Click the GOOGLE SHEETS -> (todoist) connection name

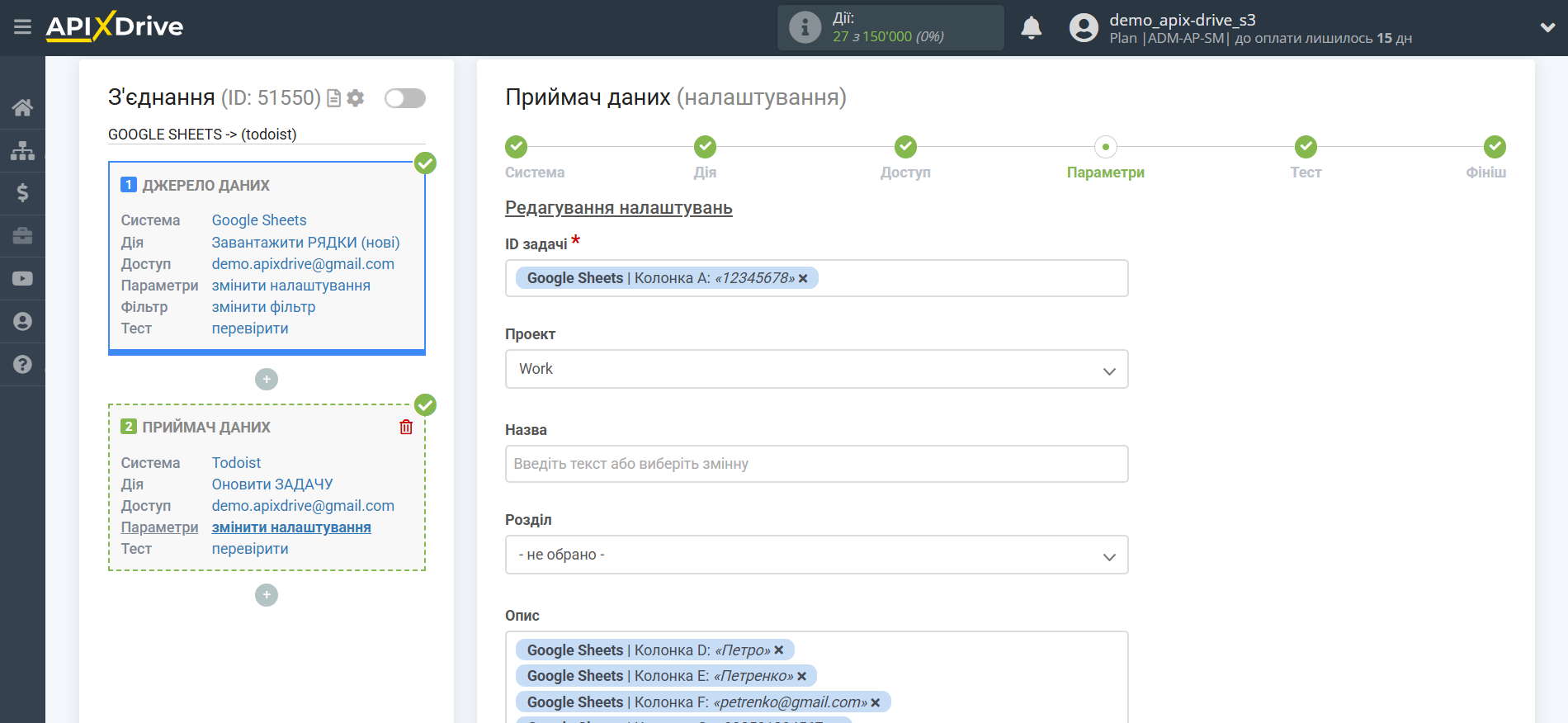[x=202, y=135]
